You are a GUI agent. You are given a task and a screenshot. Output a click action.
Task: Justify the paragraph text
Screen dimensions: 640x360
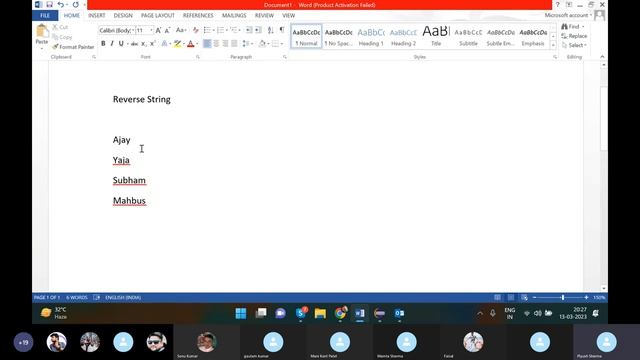tap(234, 44)
